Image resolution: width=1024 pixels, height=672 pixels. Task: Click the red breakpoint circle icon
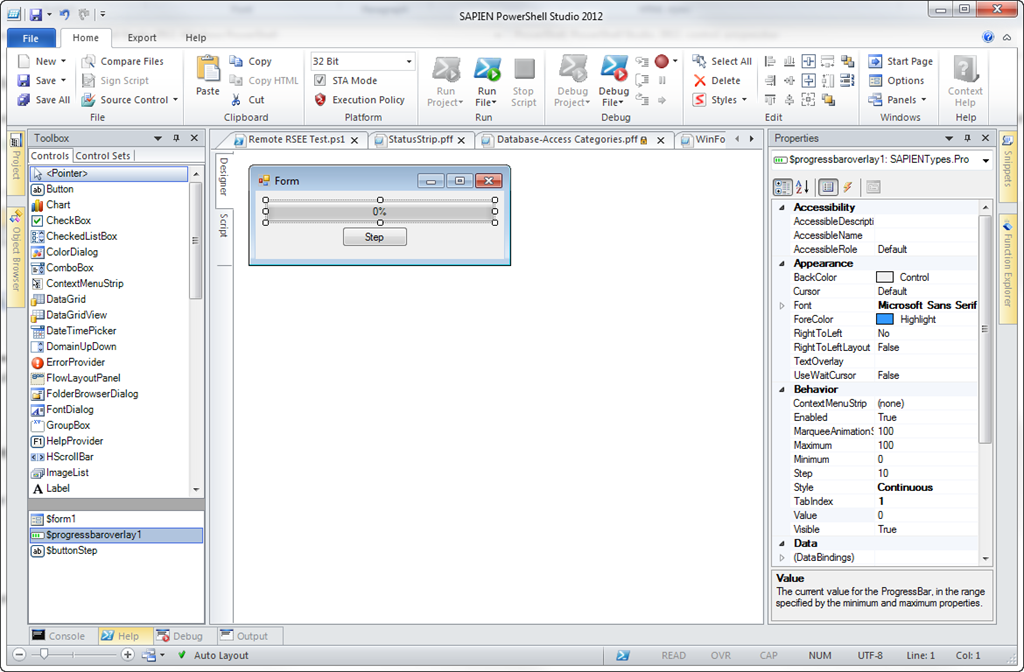[x=662, y=61]
